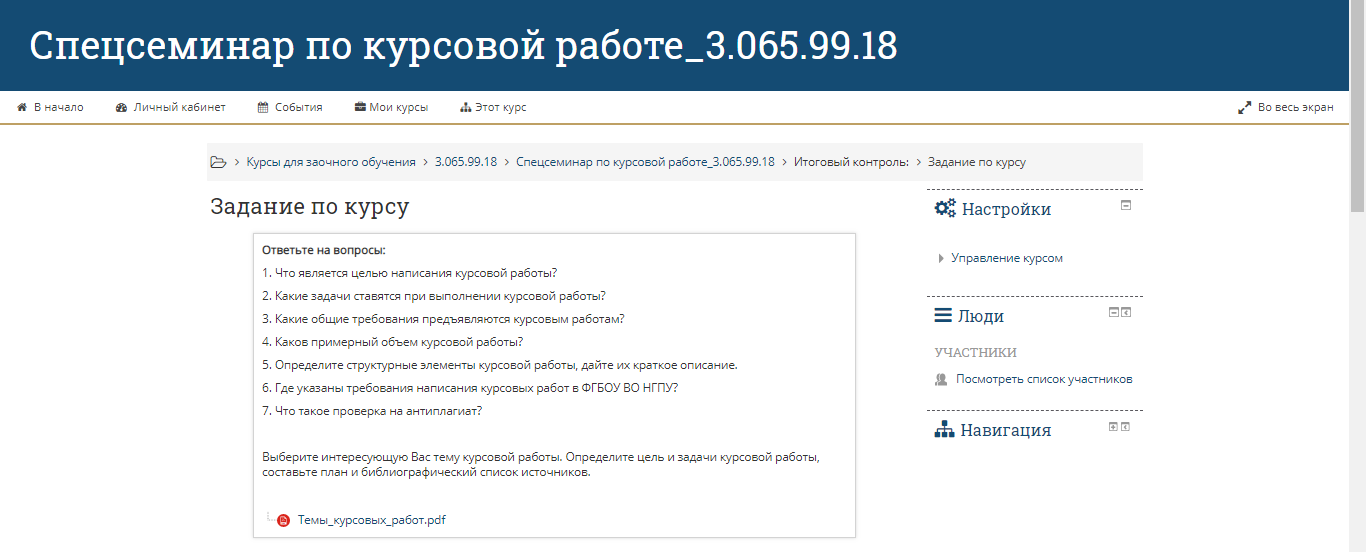Image resolution: width=1366 pixels, height=552 pixels.
Task: Click the Настройки gears icon
Action: [945, 209]
